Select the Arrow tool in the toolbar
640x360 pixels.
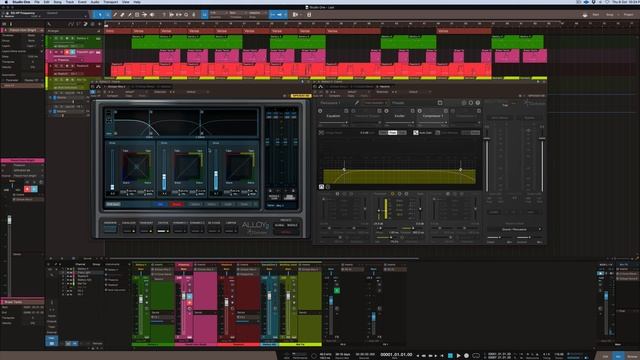pyautogui.click(x=100, y=14)
